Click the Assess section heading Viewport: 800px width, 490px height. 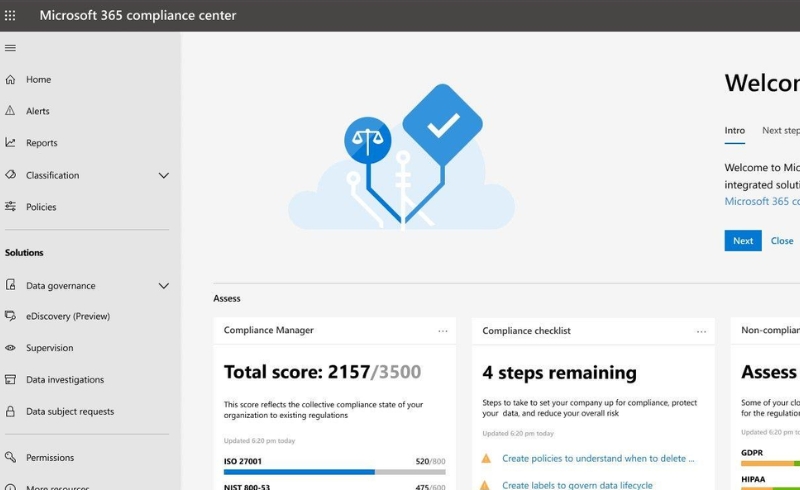(x=227, y=299)
